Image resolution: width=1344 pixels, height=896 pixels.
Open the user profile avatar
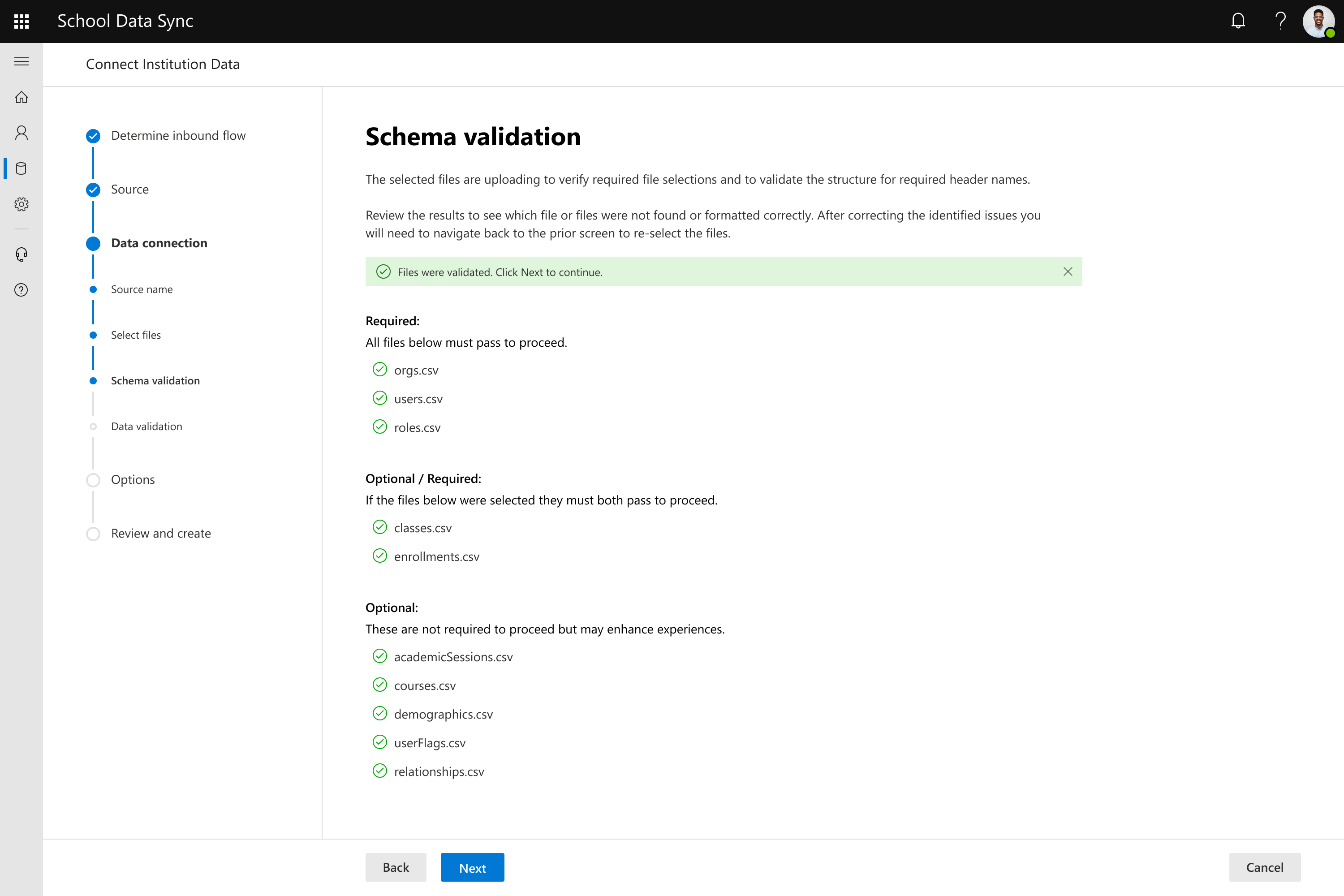click(x=1318, y=22)
